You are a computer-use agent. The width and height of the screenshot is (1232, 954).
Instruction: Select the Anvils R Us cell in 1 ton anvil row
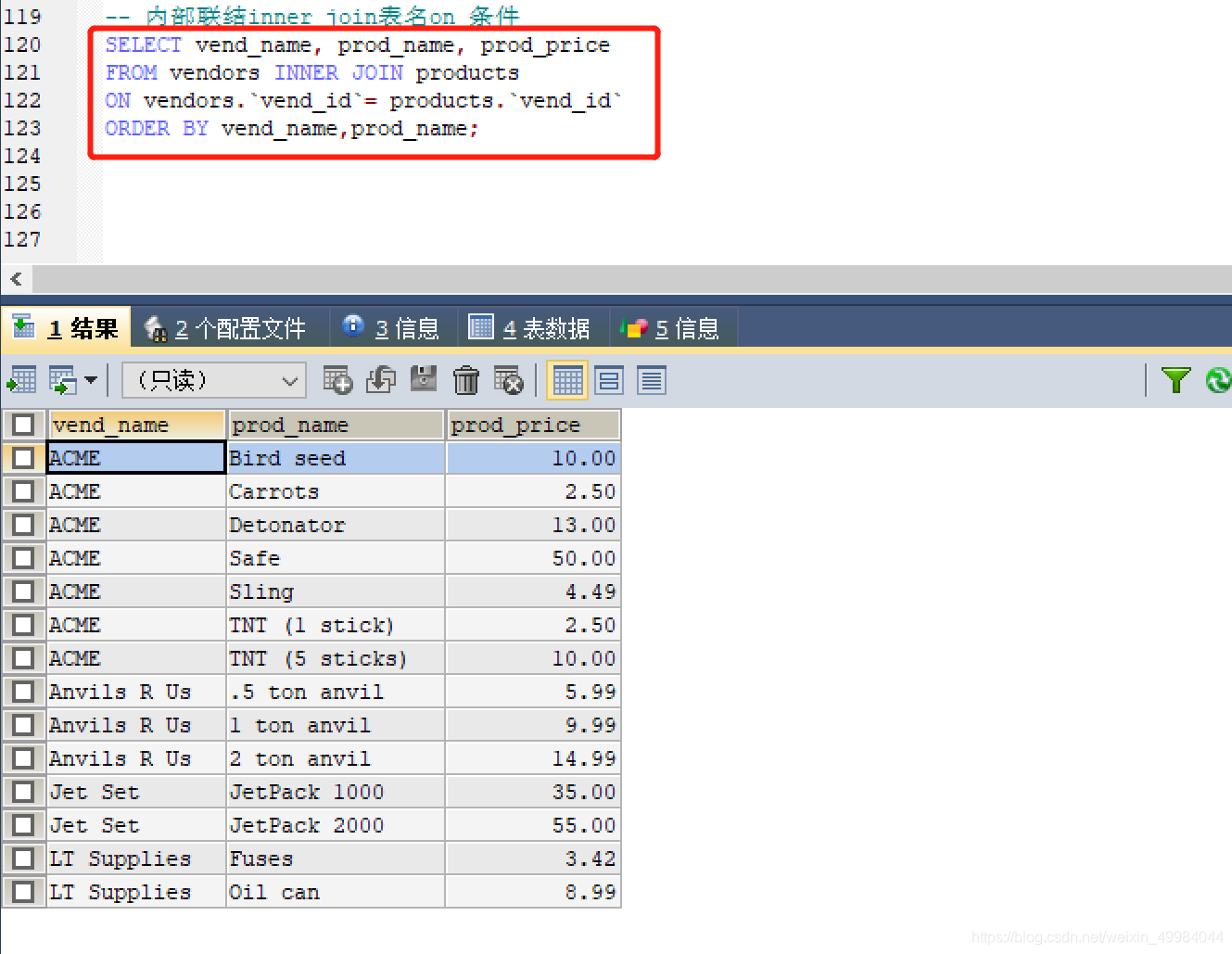tap(136, 725)
